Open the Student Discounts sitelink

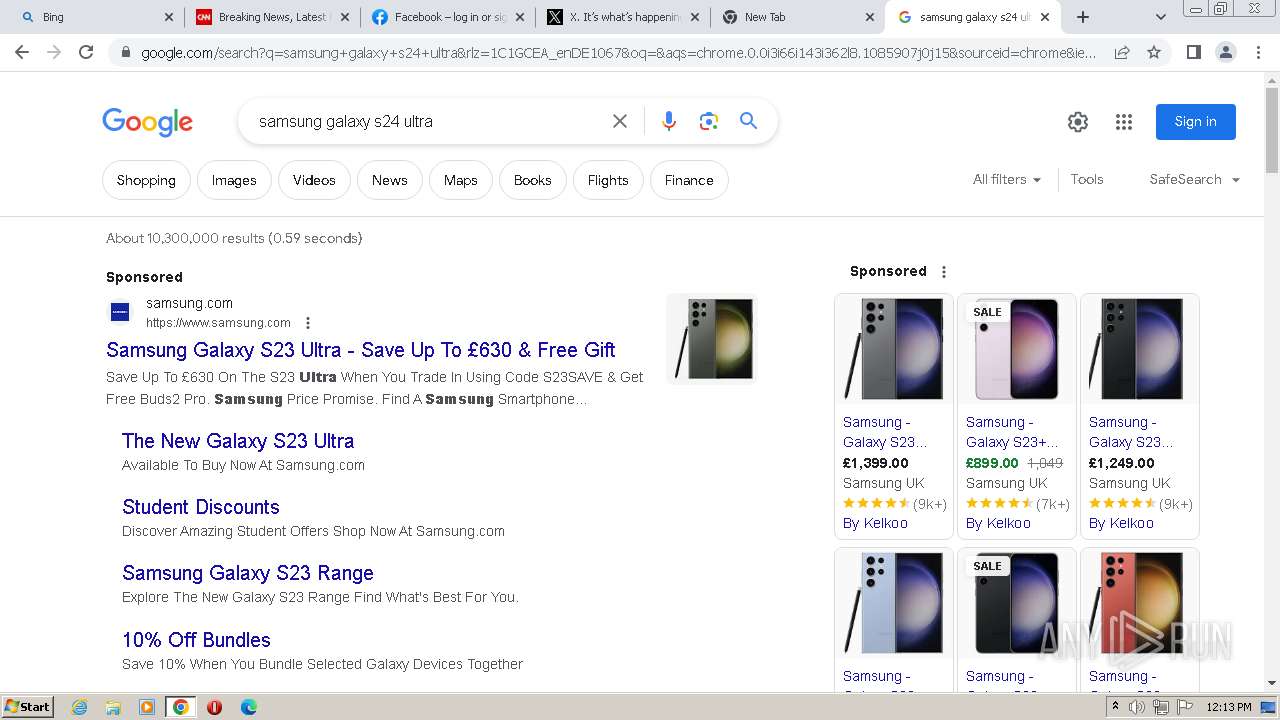[201, 507]
